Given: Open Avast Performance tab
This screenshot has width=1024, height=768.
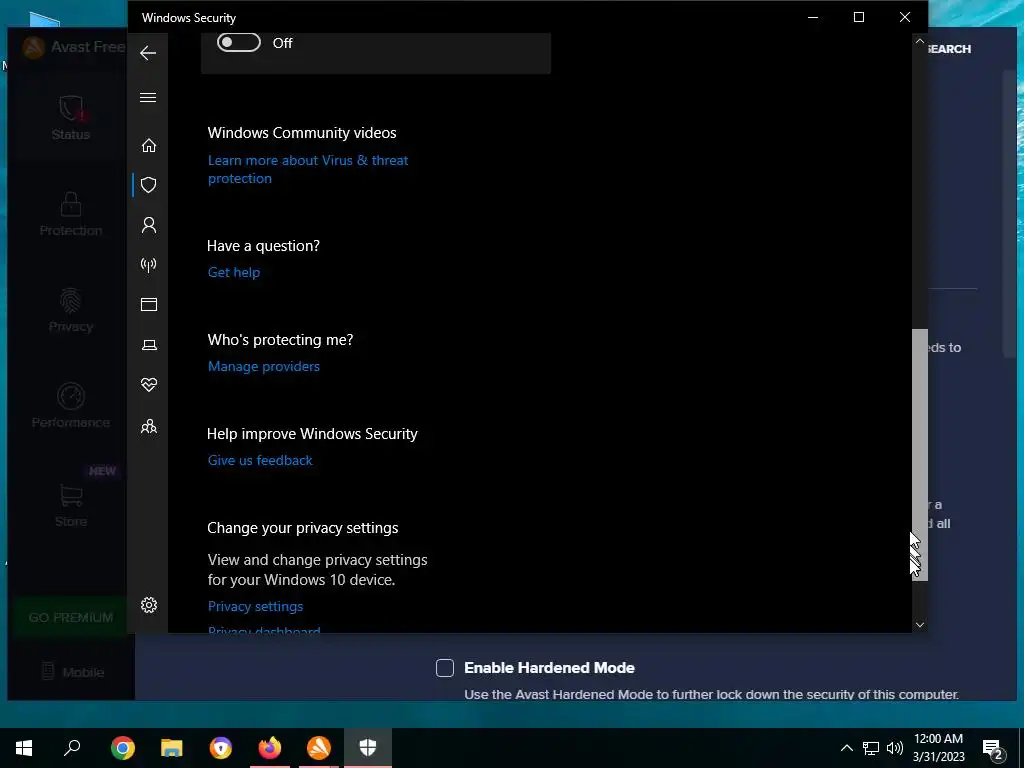Looking at the screenshot, I should click(71, 407).
